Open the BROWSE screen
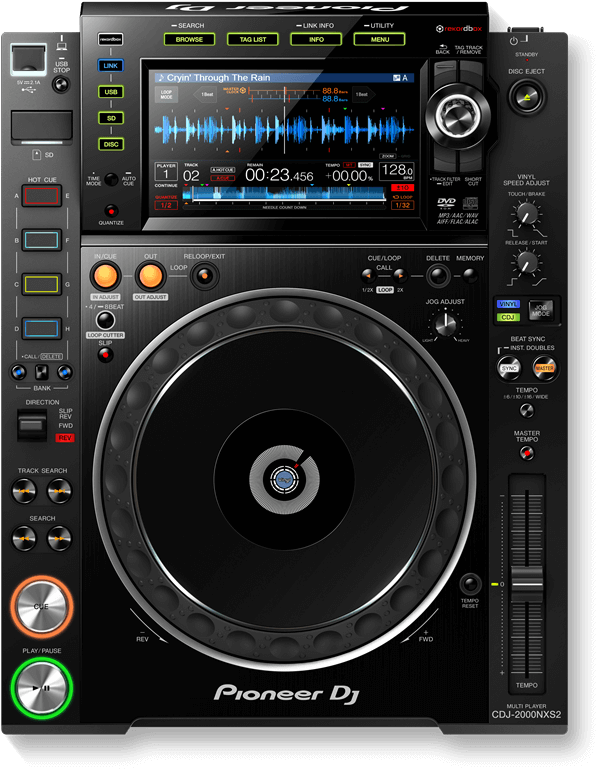The height and width of the screenshot is (769, 596). (x=189, y=39)
